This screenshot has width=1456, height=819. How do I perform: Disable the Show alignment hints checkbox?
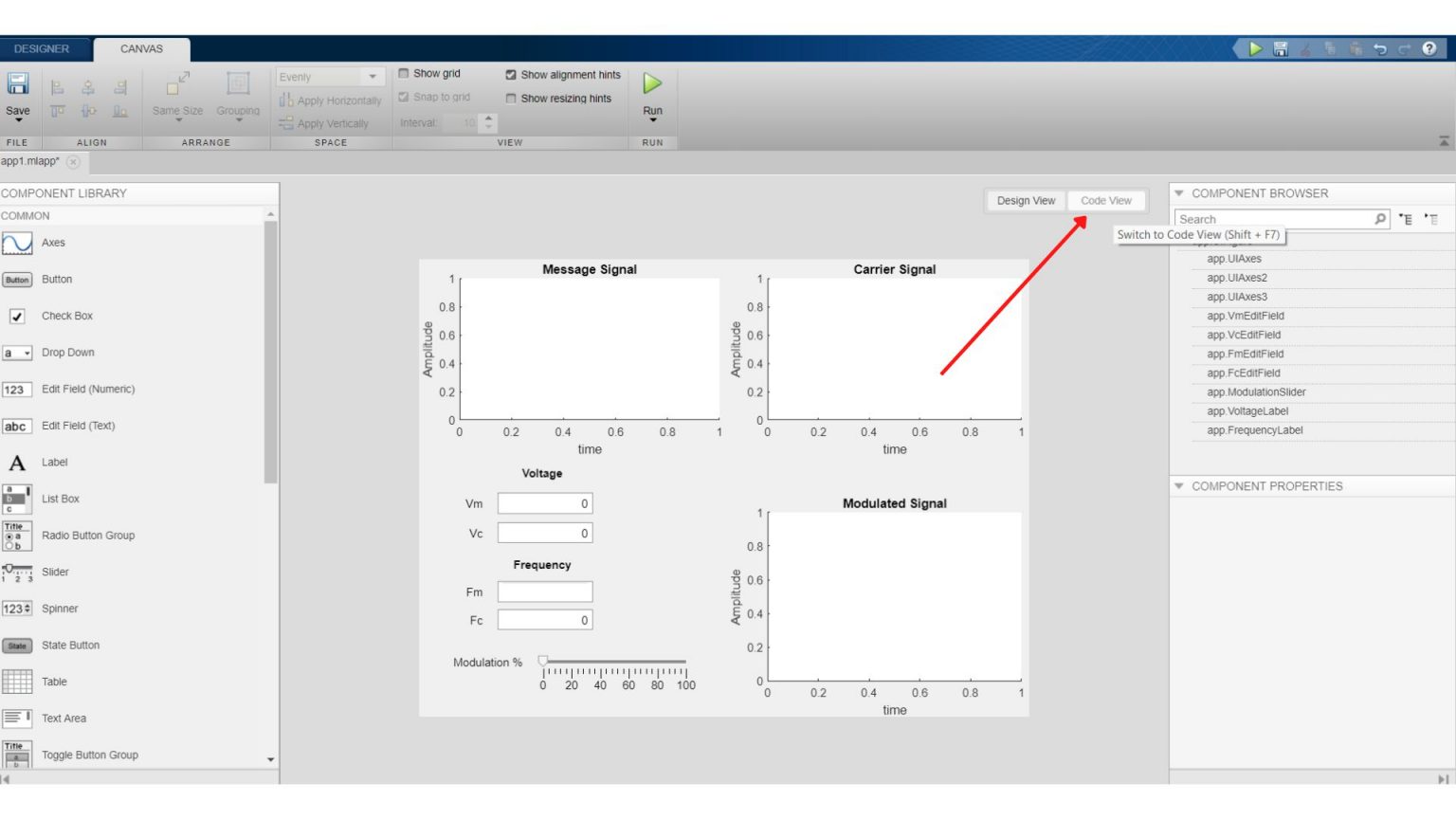tap(511, 74)
